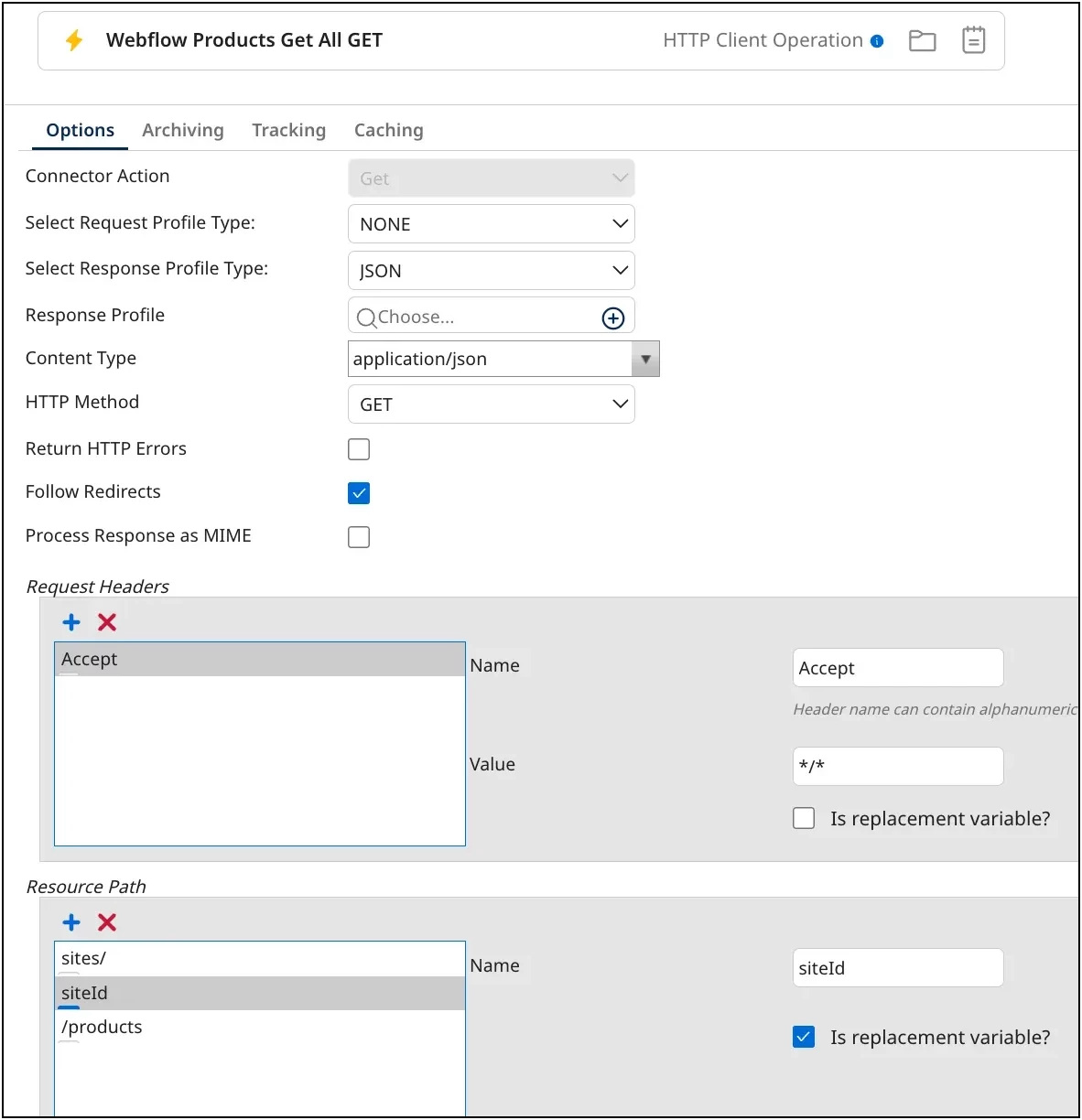Click the lightning bolt operation icon

coord(74,40)
